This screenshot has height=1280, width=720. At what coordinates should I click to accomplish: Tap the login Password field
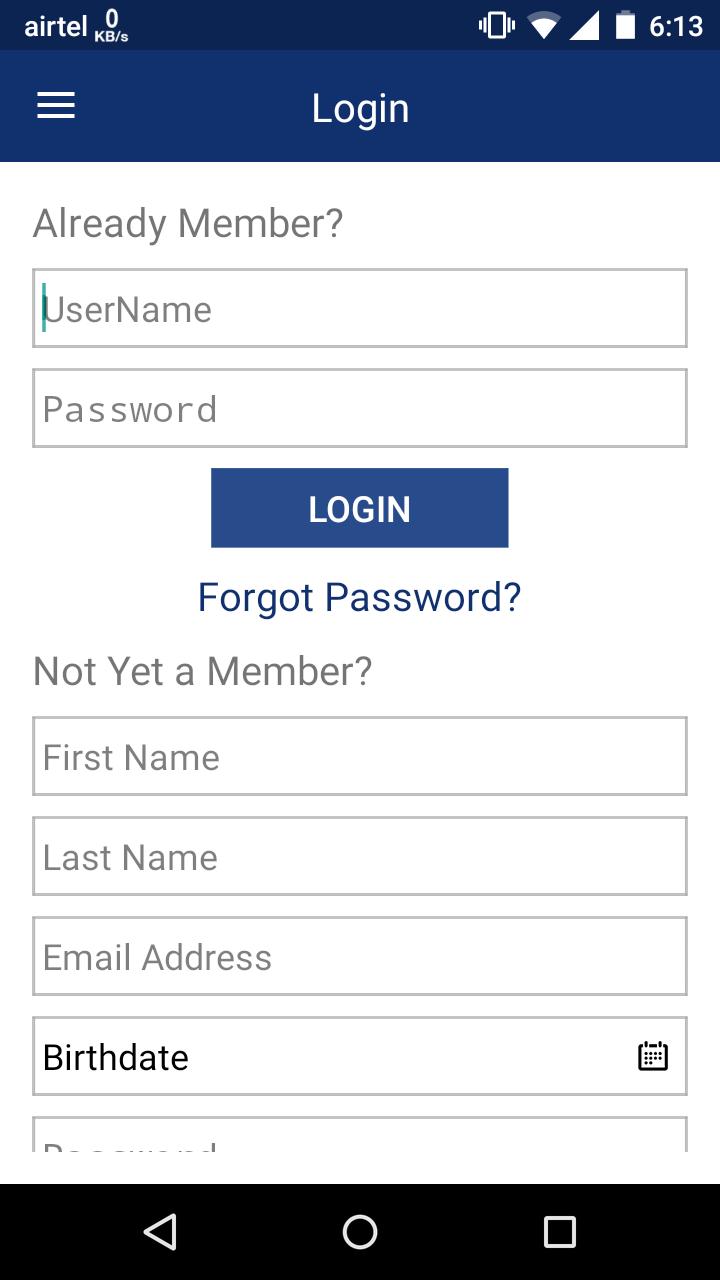tap(360, 408)
